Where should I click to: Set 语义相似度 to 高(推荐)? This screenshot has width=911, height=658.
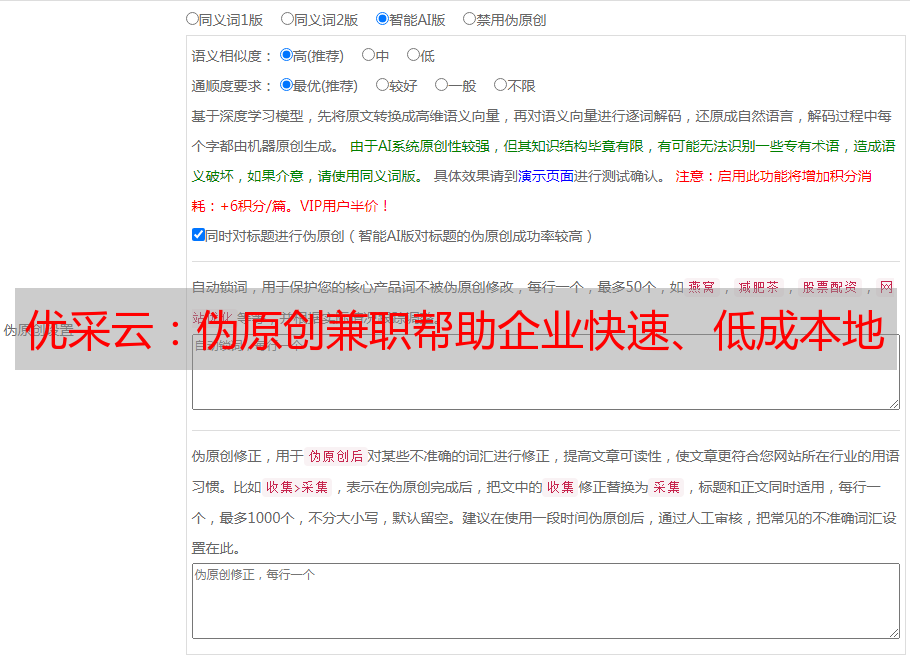tap(286, 55)
